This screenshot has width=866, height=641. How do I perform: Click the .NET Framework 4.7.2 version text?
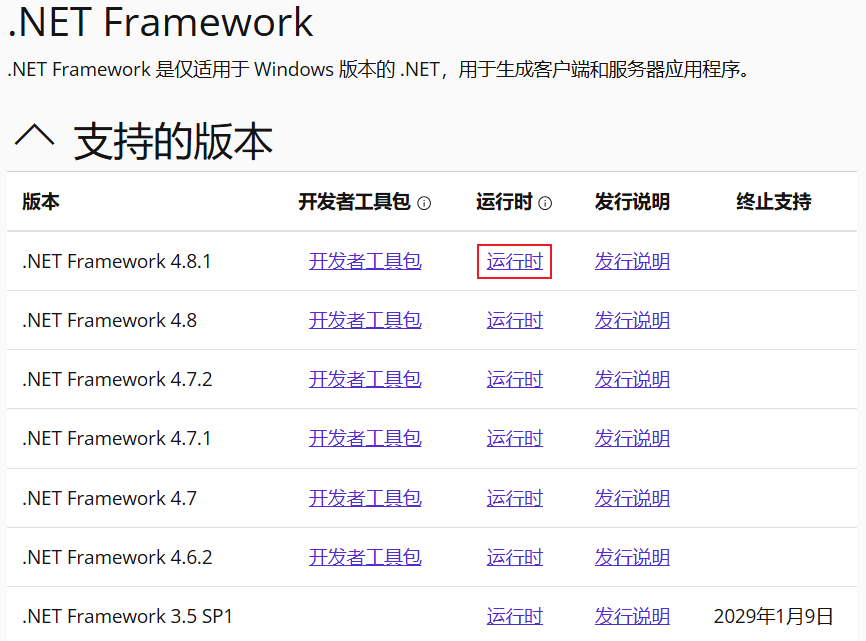[117, 379]
